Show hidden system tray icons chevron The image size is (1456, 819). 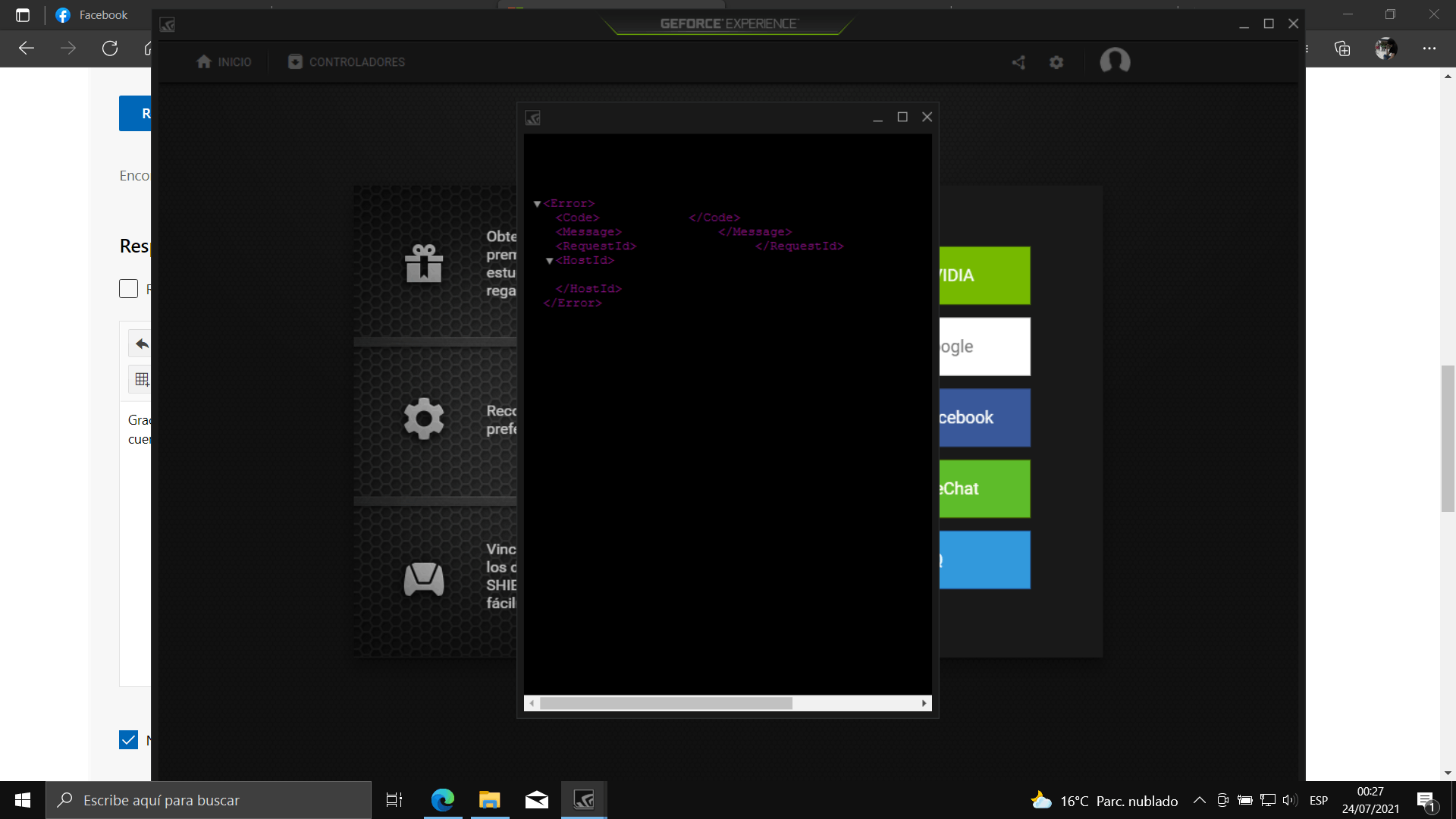pyautogui.click(x=1199, y=800)
